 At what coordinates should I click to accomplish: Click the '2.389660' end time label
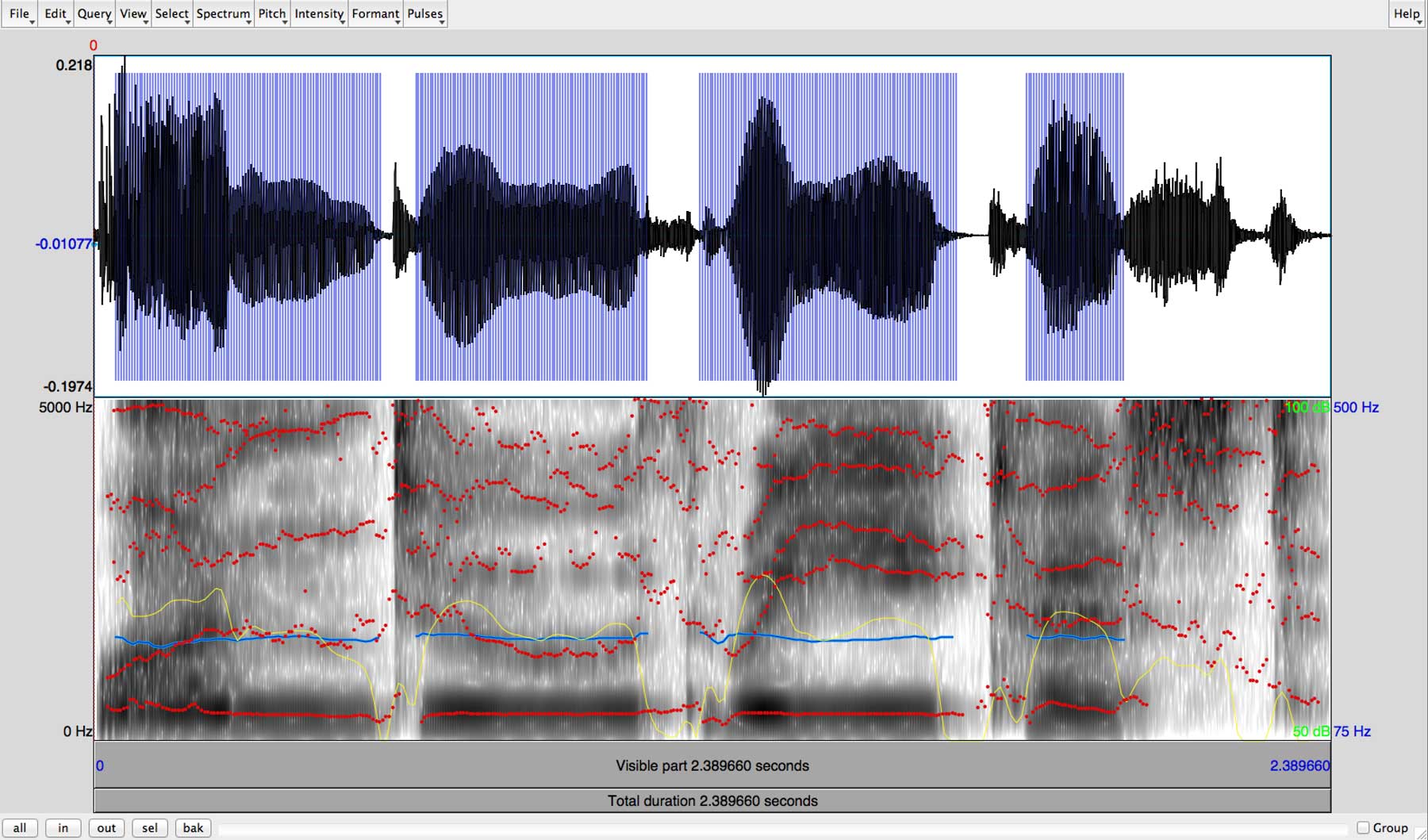1299,766
